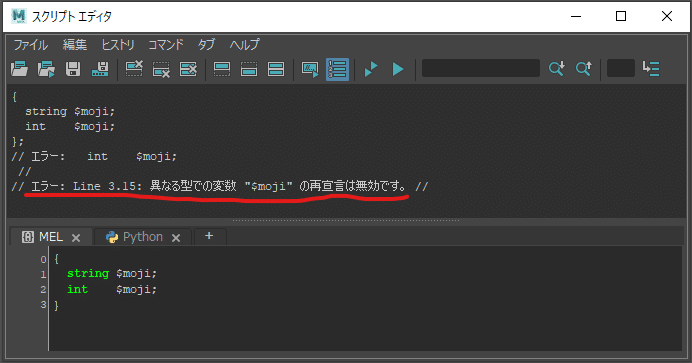Toggle Show Line Numbers icon
Screen dimensions: 692x363
pyautogui.click(x=338, y=69)
